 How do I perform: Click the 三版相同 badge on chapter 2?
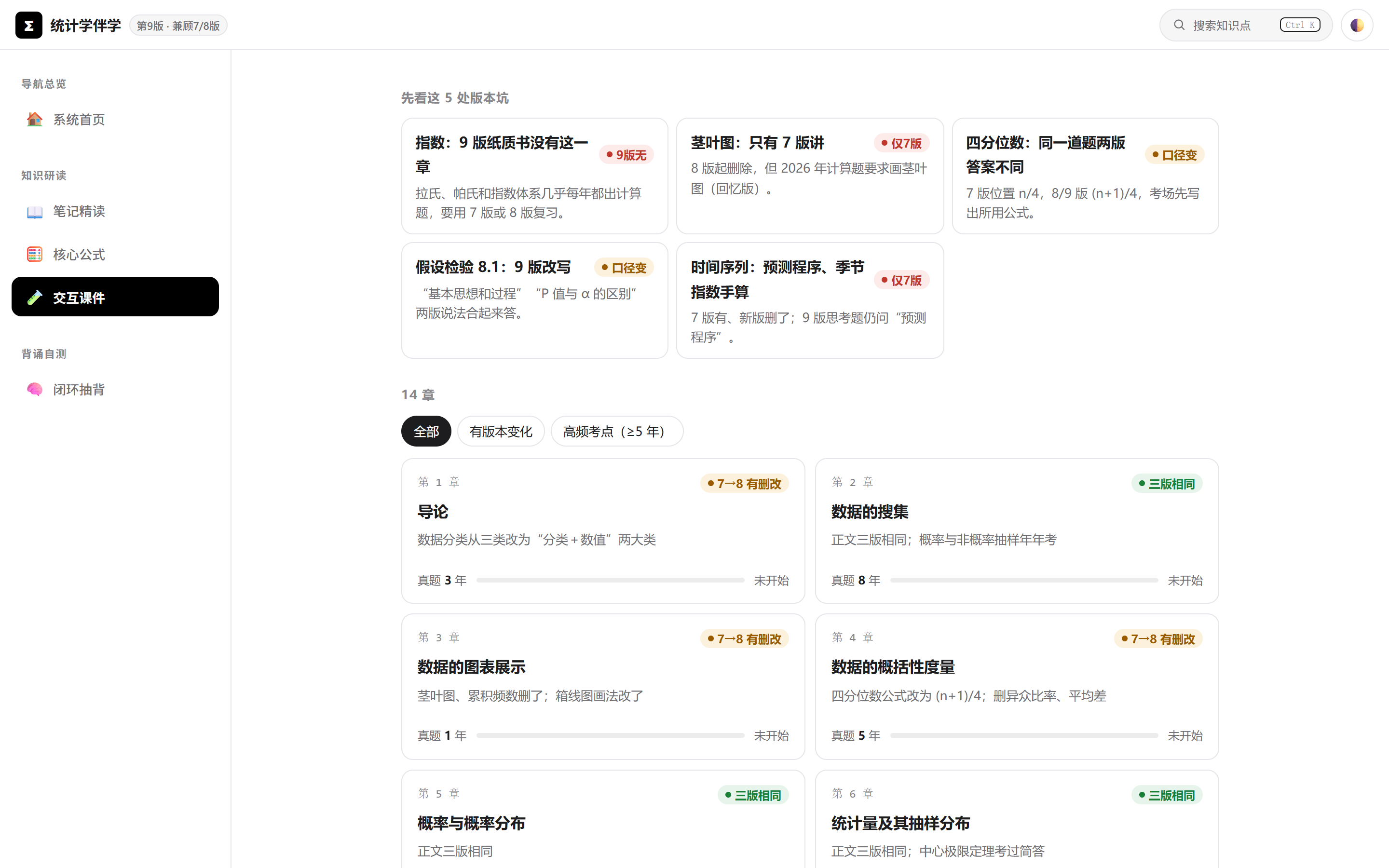1167,484
